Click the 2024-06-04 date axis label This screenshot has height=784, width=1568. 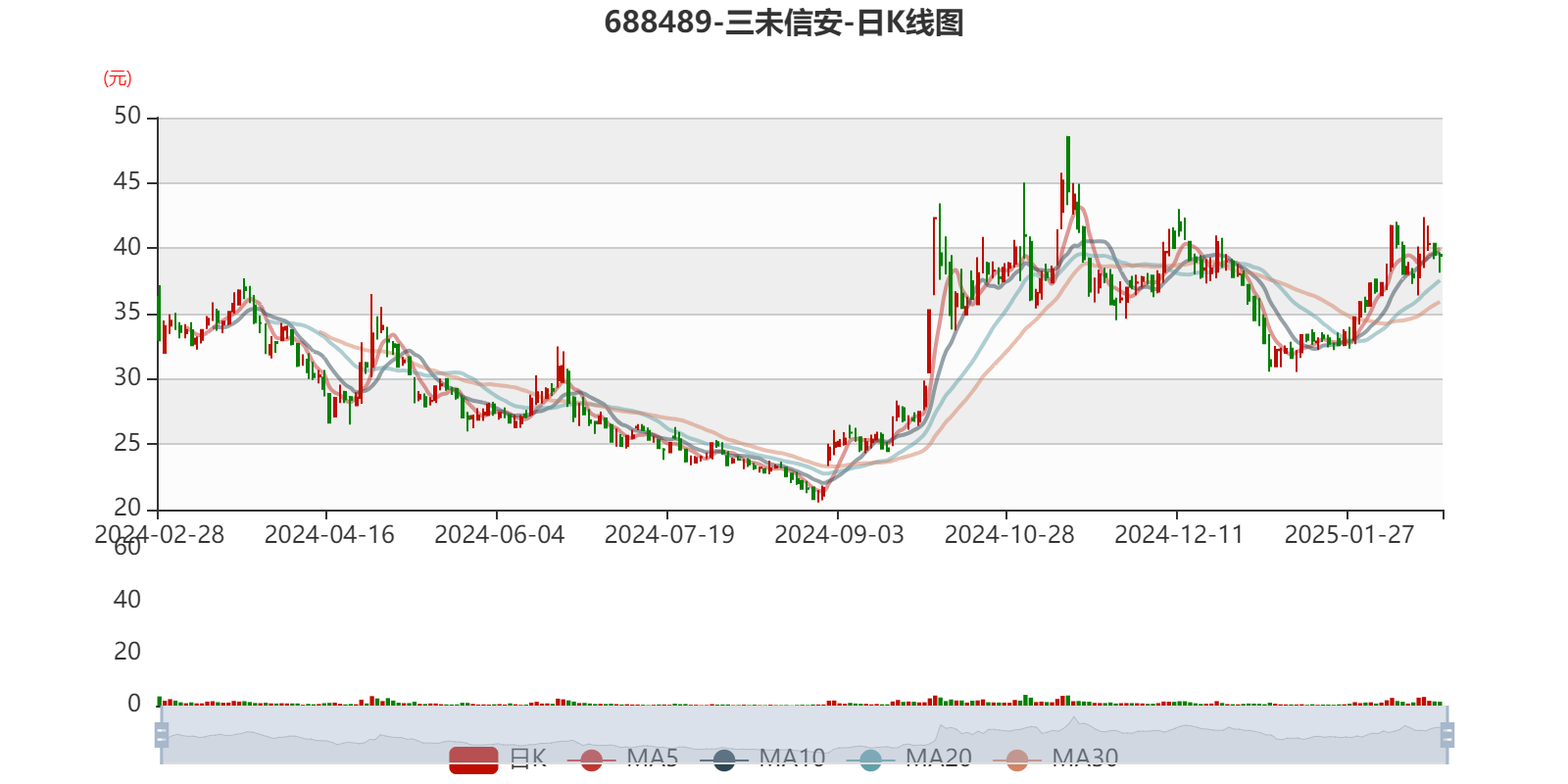tap(500, 535)
